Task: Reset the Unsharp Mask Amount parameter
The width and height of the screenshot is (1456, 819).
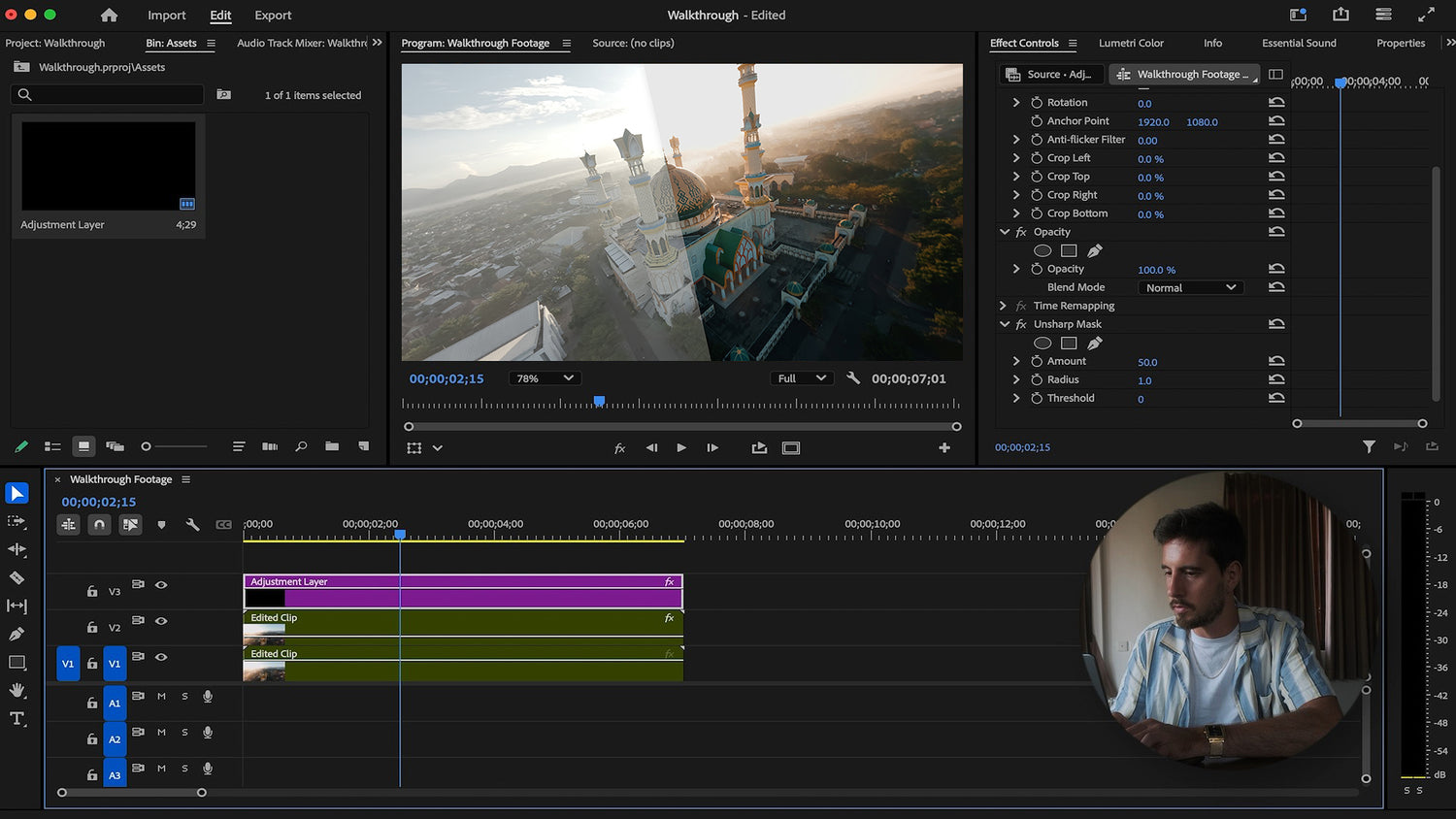Action: click(1276, 361)
